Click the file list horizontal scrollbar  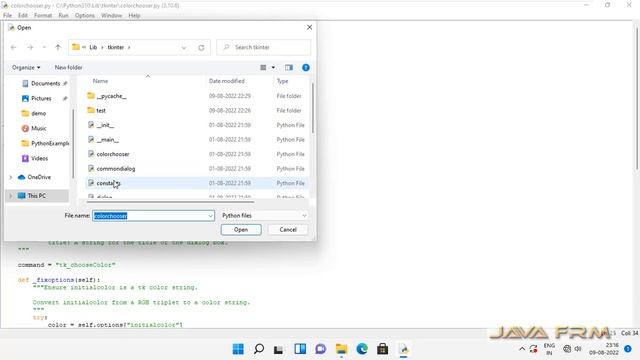tap(170, 202)
